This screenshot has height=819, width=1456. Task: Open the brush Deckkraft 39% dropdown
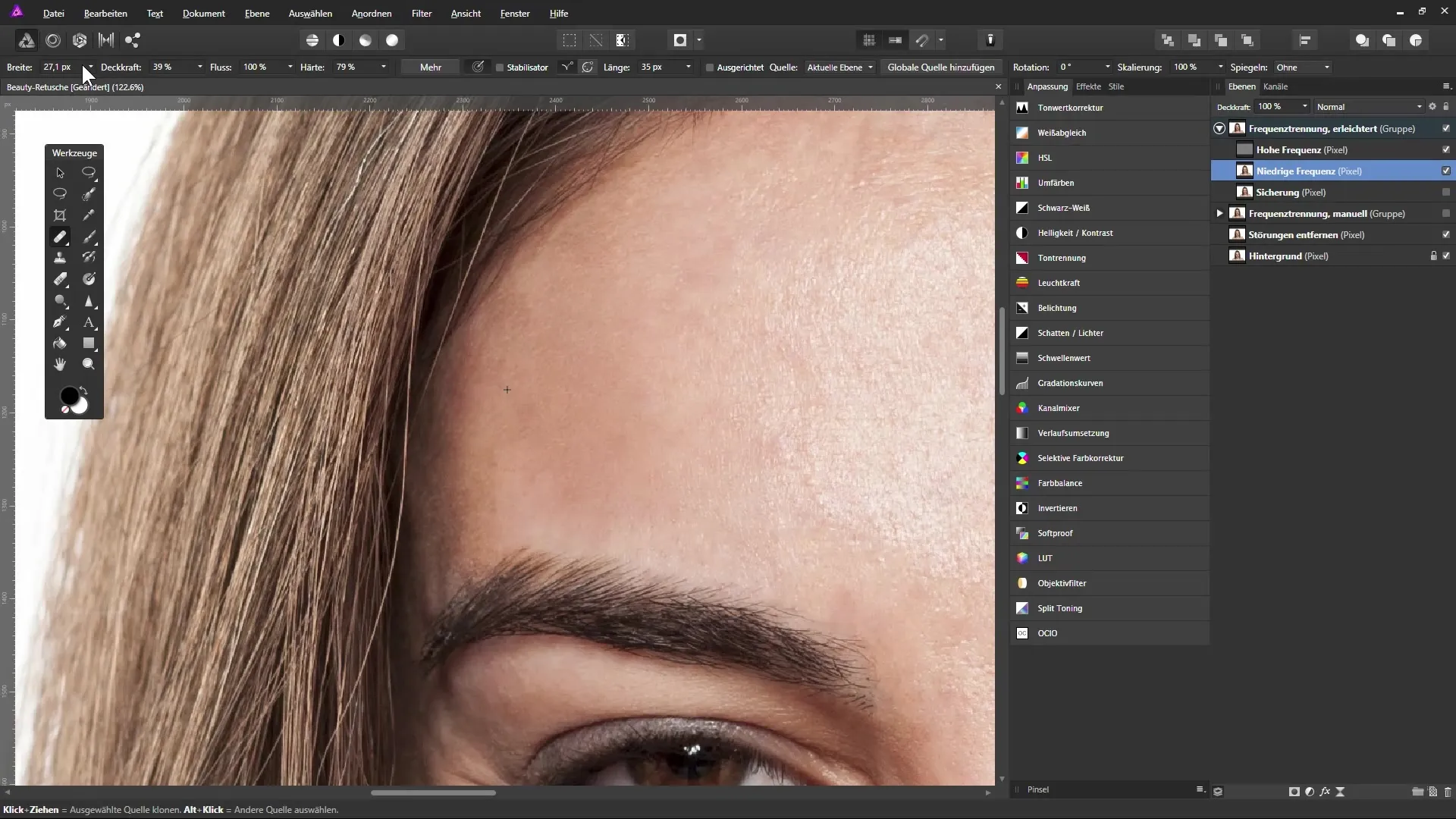coord(199,67)
